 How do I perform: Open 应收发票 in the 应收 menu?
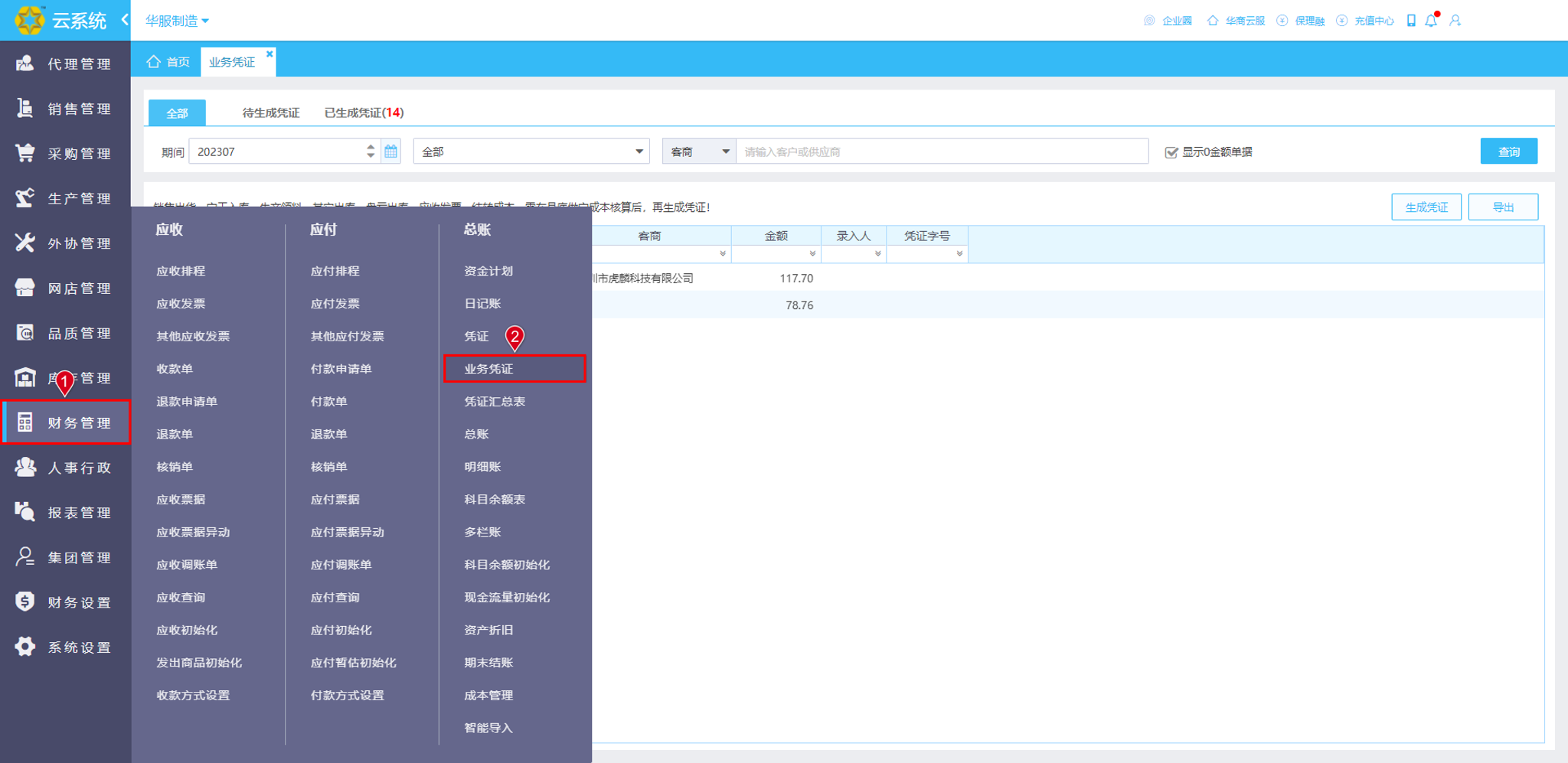[181, 304]
